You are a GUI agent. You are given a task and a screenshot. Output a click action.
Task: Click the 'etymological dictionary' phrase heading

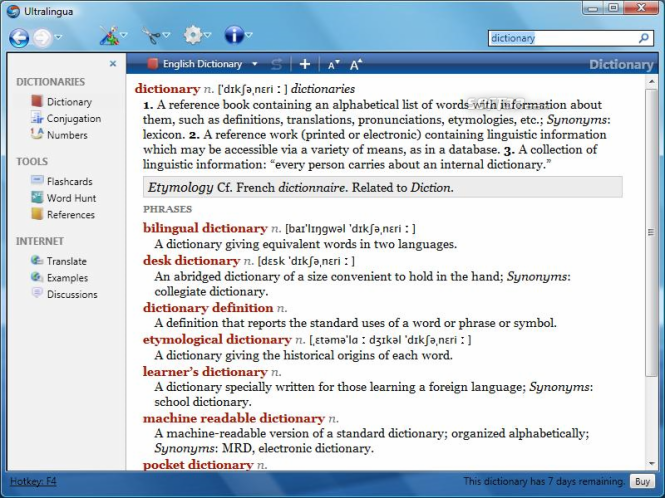pos(217,339)
